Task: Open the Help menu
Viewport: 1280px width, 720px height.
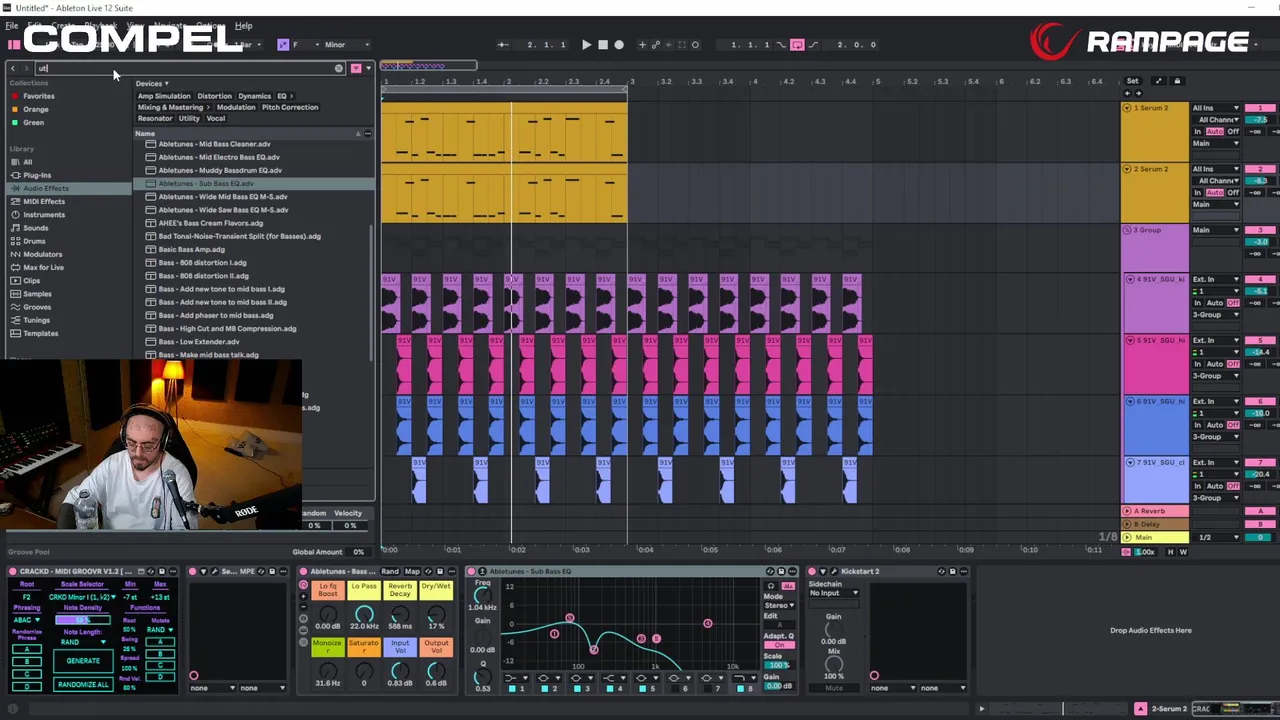Action: [243, 26]
